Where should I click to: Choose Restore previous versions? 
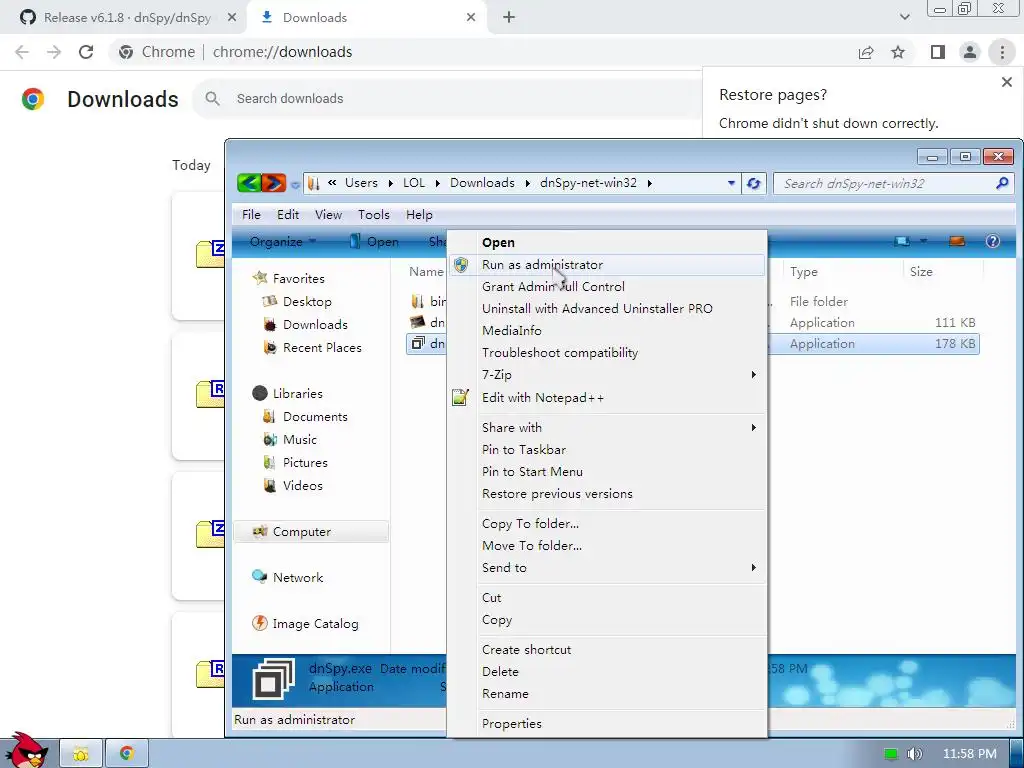tap(607, 494)
